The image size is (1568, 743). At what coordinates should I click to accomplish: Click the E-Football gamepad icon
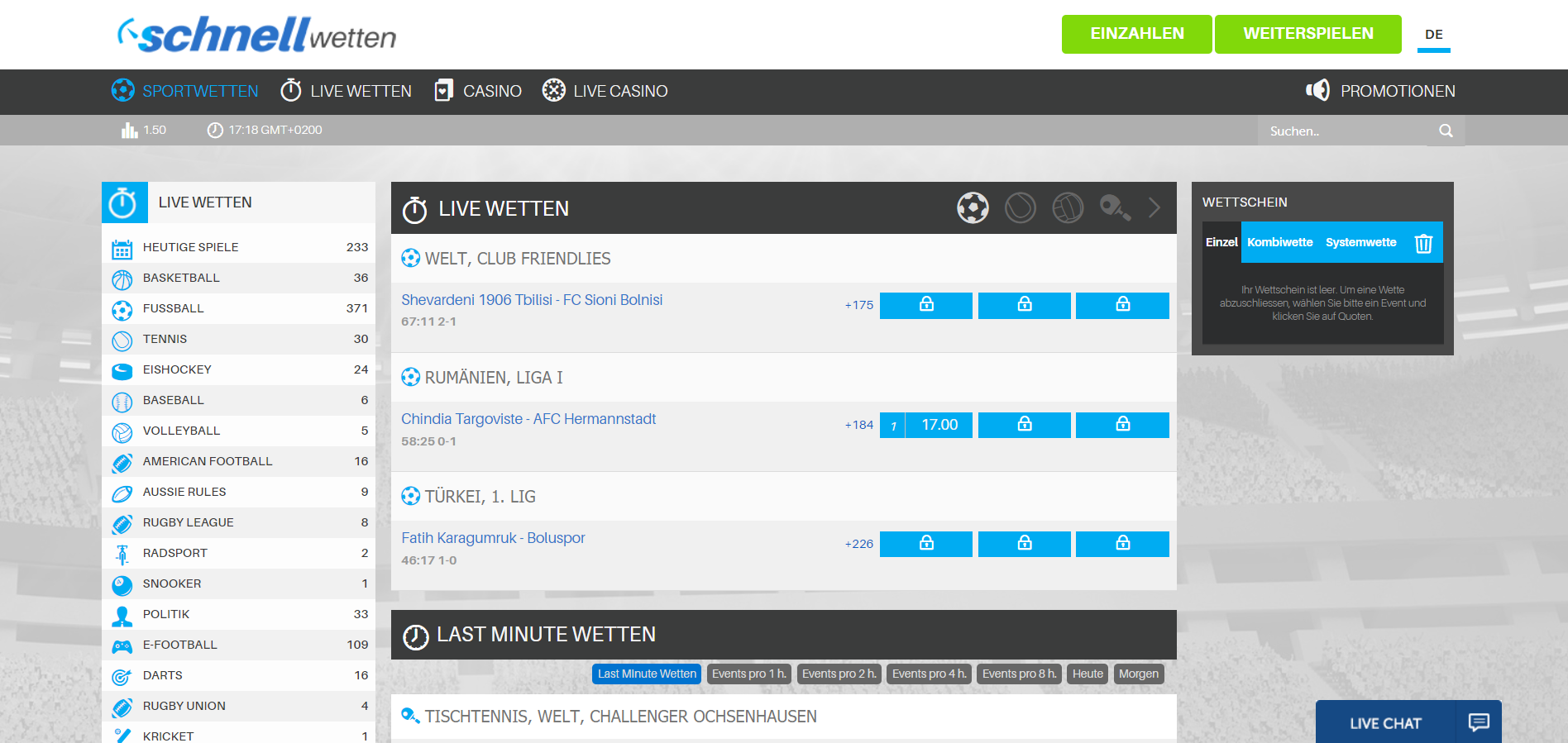[x=122, y=646]
